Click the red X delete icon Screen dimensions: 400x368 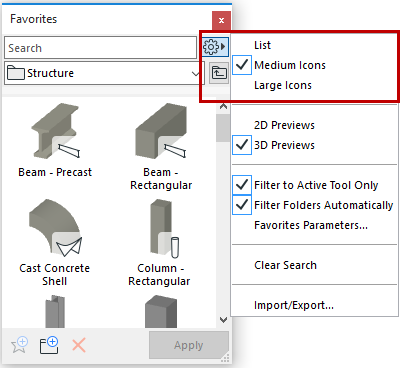coord(79,345)
